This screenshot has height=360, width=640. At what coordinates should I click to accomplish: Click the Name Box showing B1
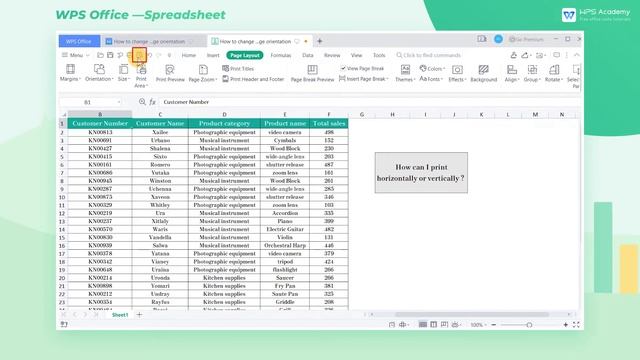(91, 102)
